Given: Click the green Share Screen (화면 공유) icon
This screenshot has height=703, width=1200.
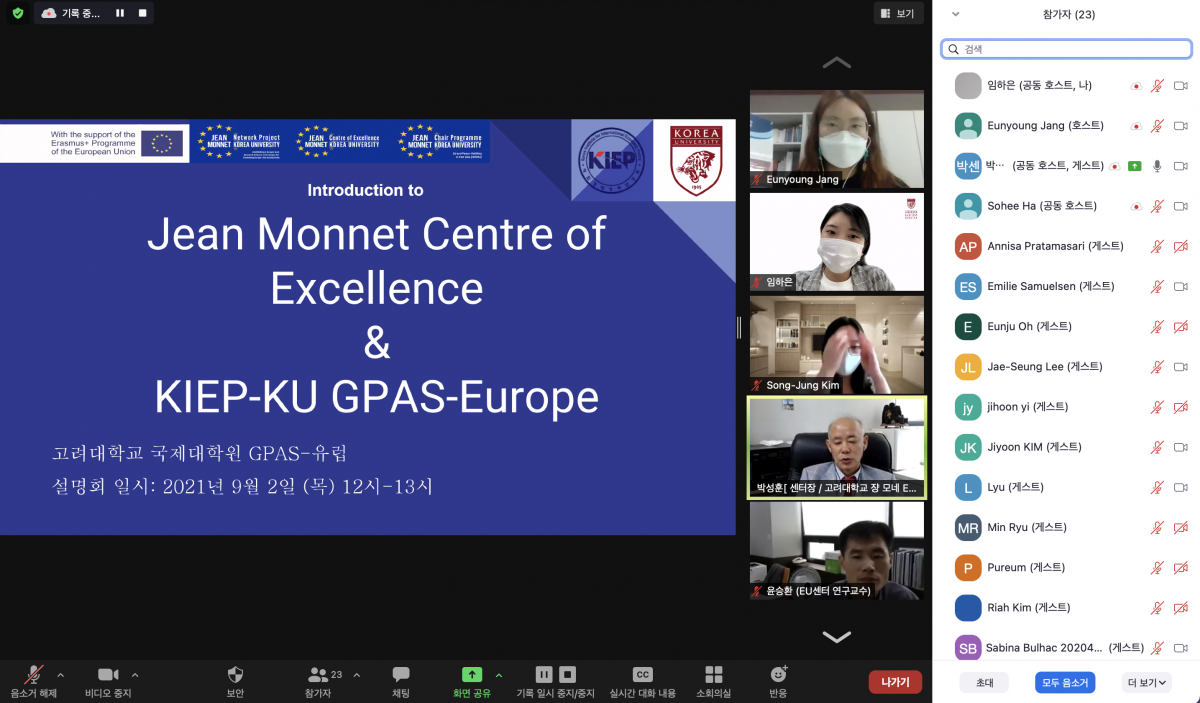Looking at the screenshot, I should pyautogui.click(x=471, y=675).
